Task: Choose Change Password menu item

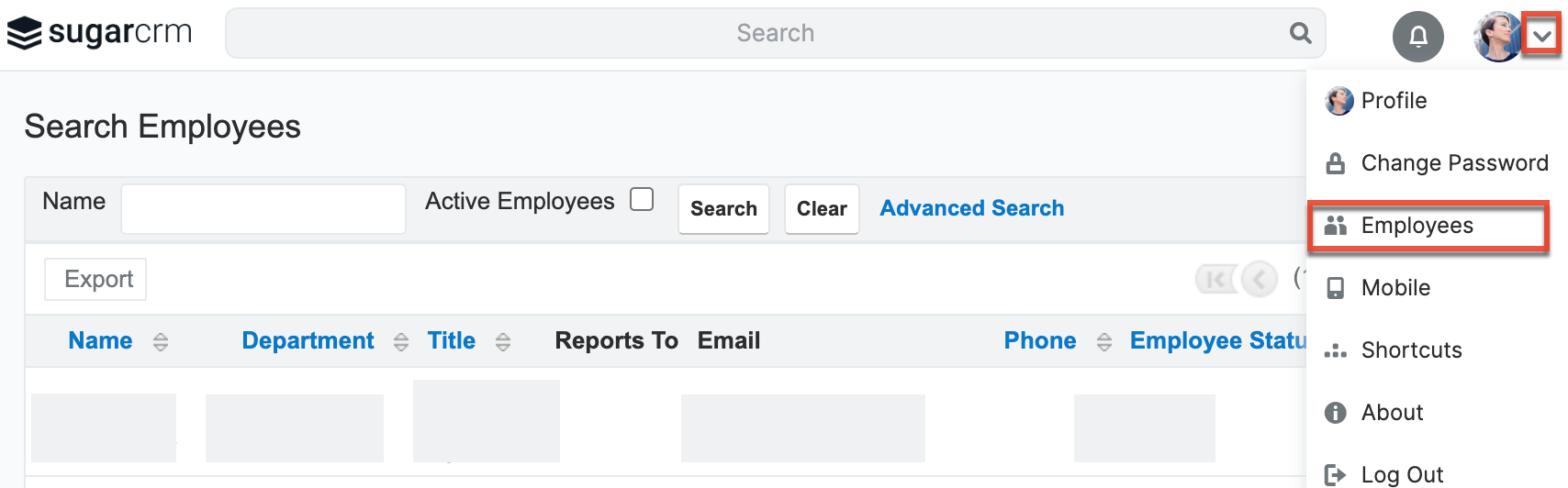Action: point(1453,163)
